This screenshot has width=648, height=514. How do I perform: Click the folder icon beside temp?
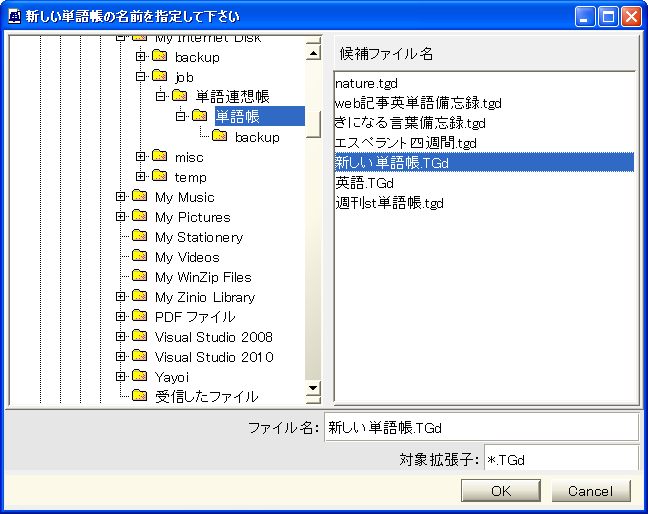[160, 176]
